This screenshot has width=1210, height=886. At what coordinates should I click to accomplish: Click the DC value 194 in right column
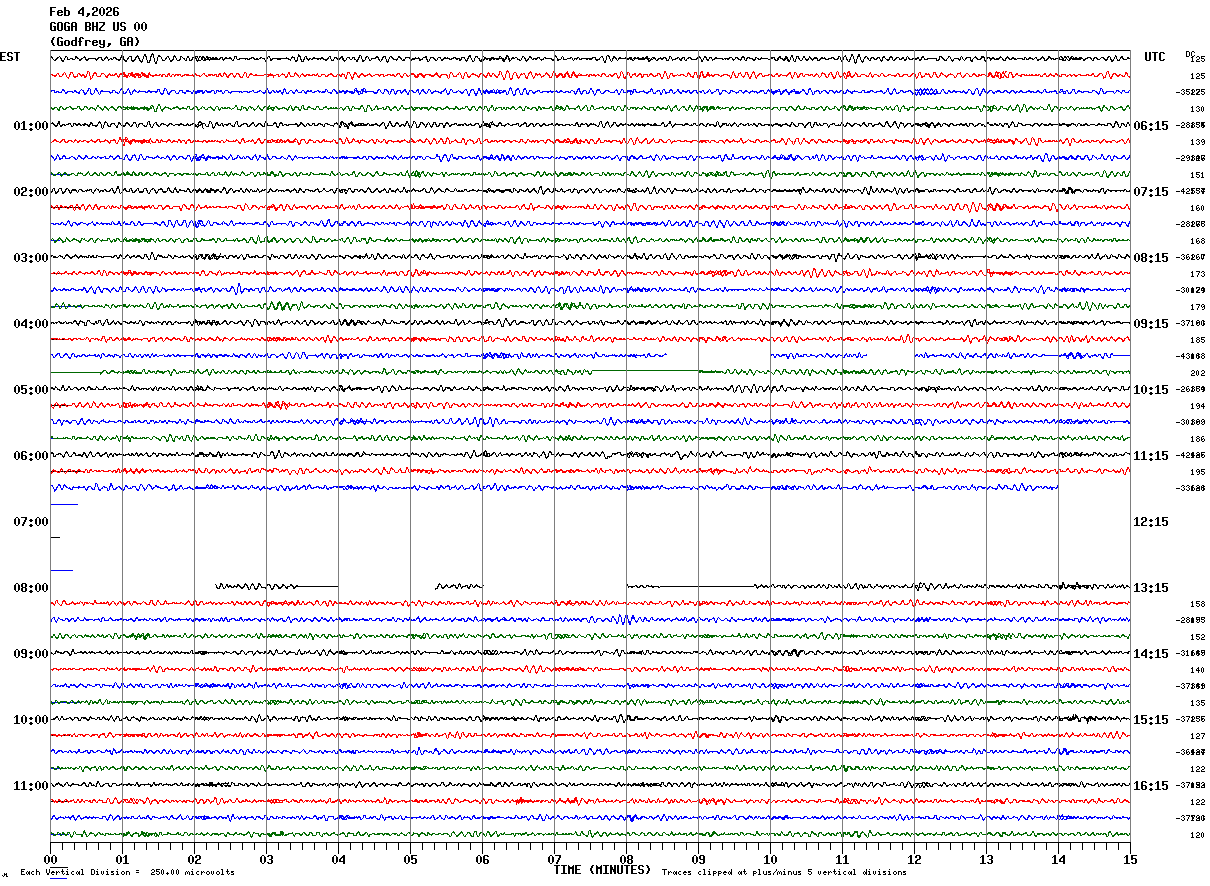(1197, 406)
